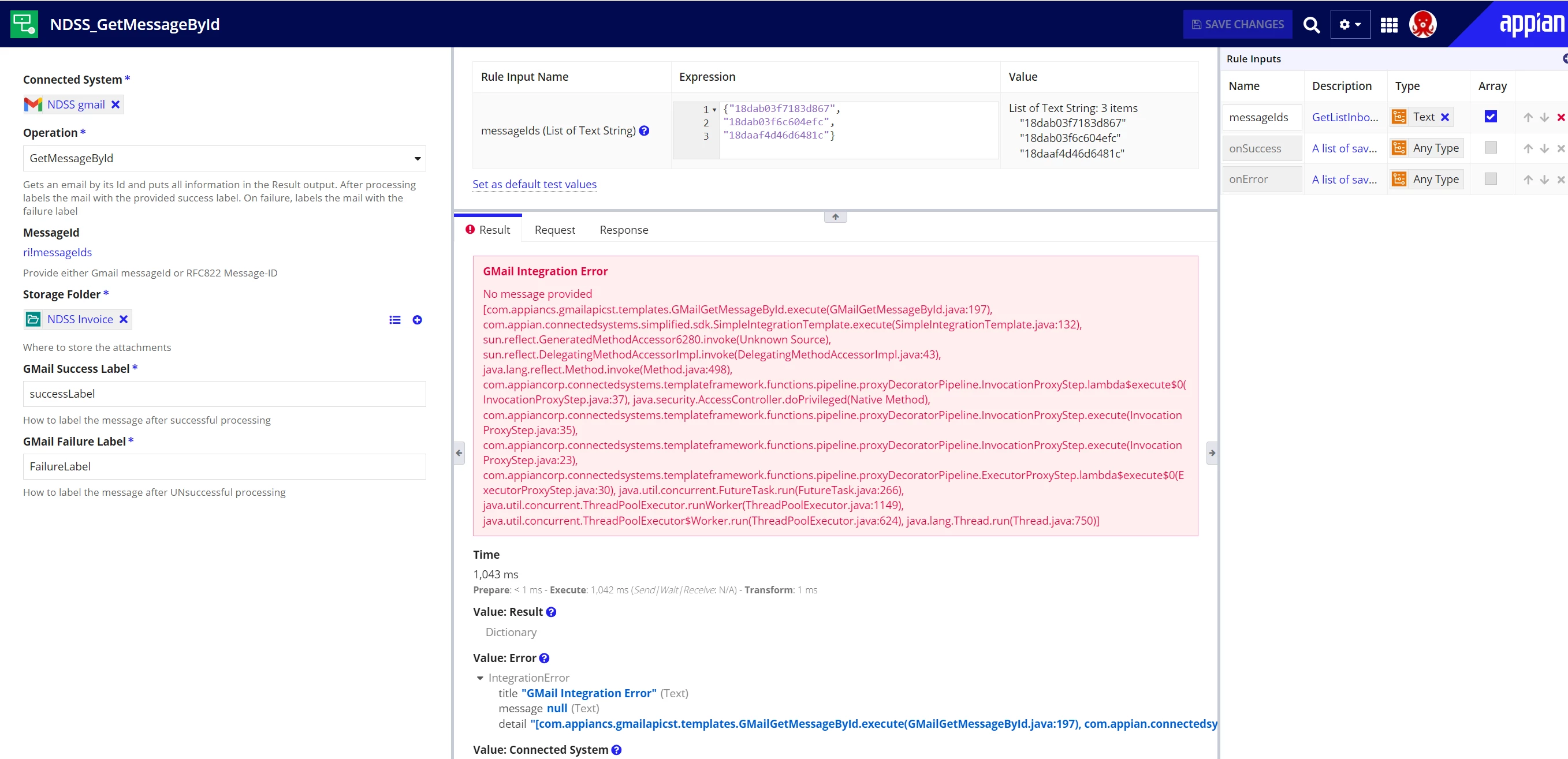Fold the expression at line 1

[714, 110]
